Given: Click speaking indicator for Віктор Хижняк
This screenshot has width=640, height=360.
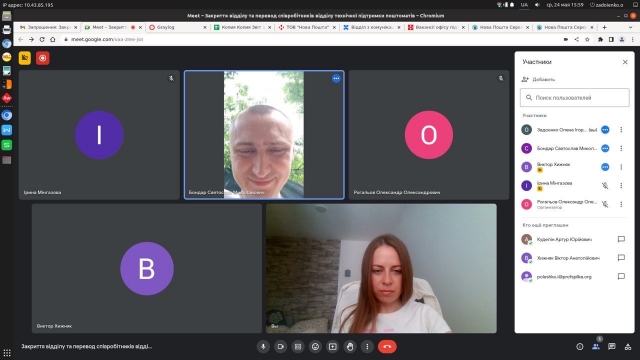Looking at the screenshot, I should [x=605, y=167].
